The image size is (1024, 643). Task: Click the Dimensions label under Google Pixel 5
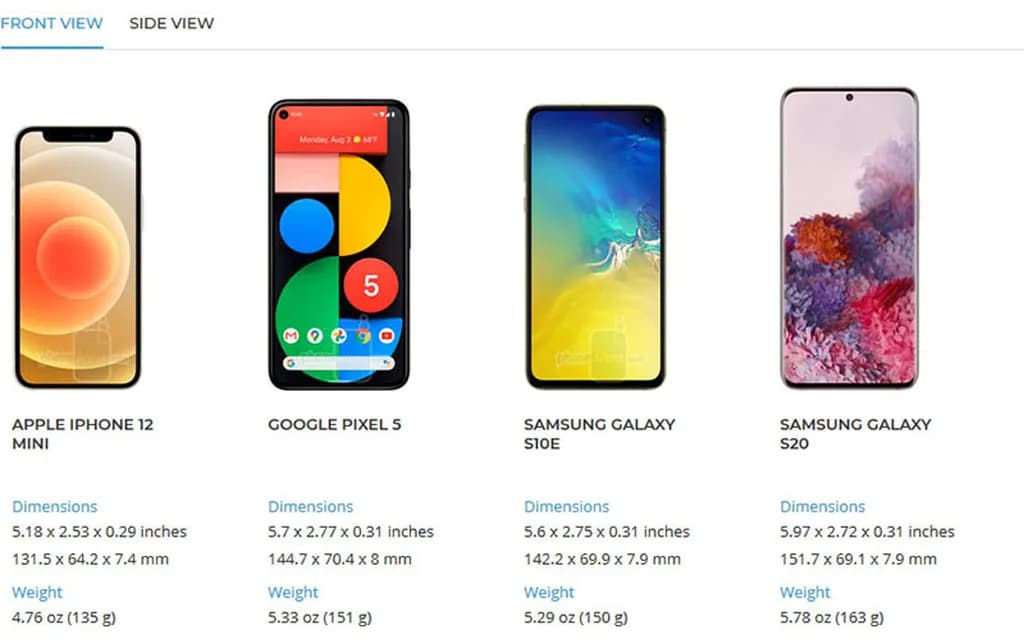tap(310, 506)
